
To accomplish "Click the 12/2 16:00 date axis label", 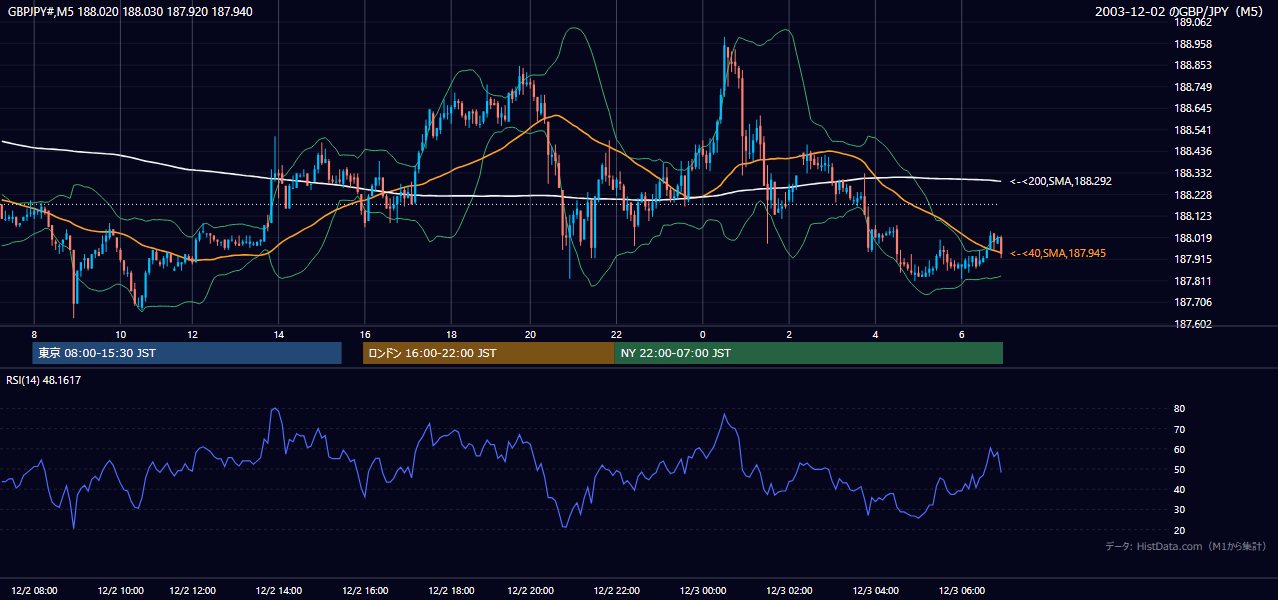I will point(365,591).
